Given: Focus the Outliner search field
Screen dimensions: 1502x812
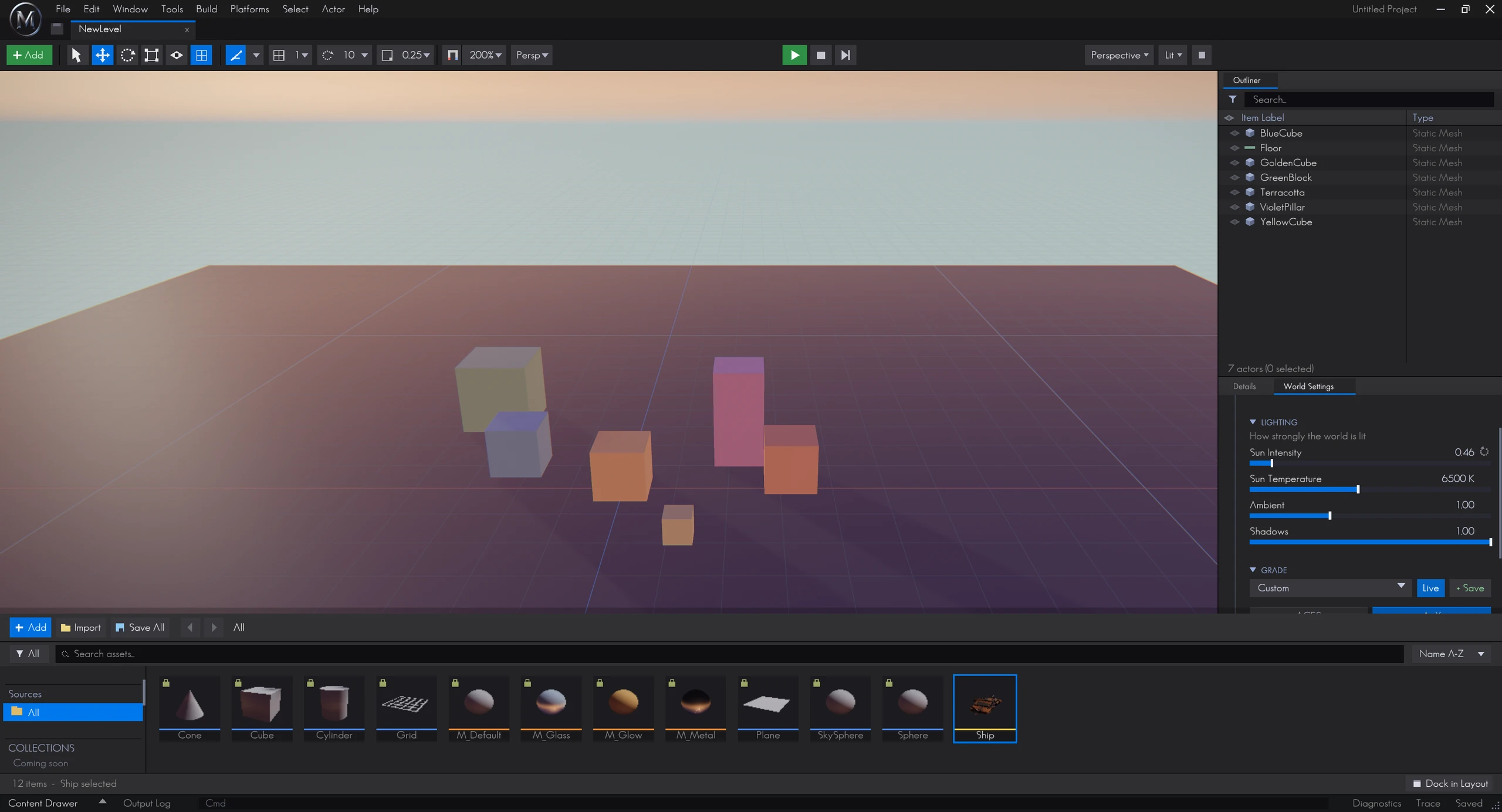Looking at the screenshot, I should point(1369,99).
